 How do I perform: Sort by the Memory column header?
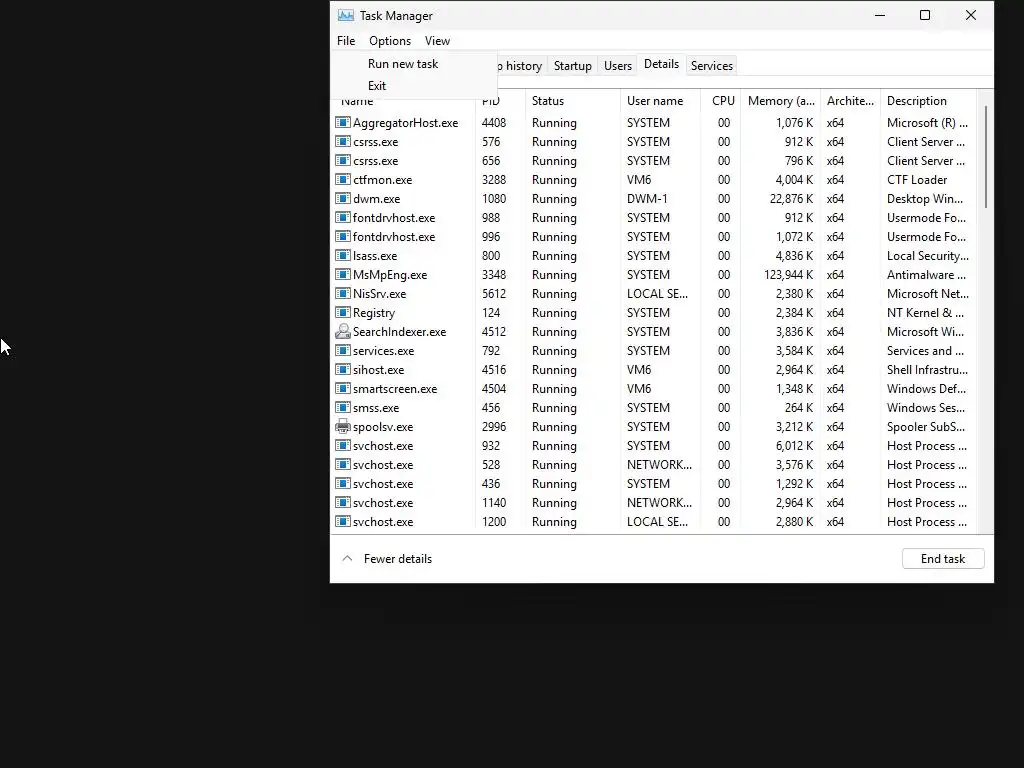click(781, 101)
